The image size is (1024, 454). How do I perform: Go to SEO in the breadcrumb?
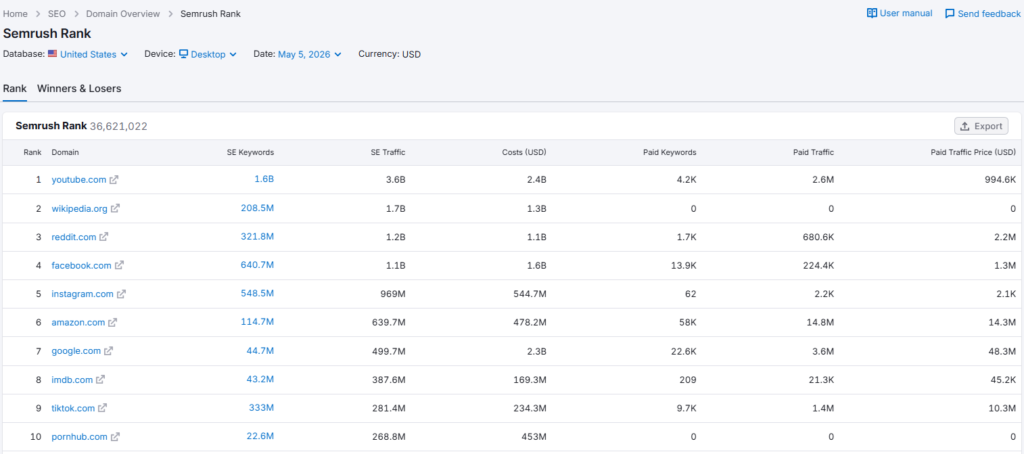(57, 14)
